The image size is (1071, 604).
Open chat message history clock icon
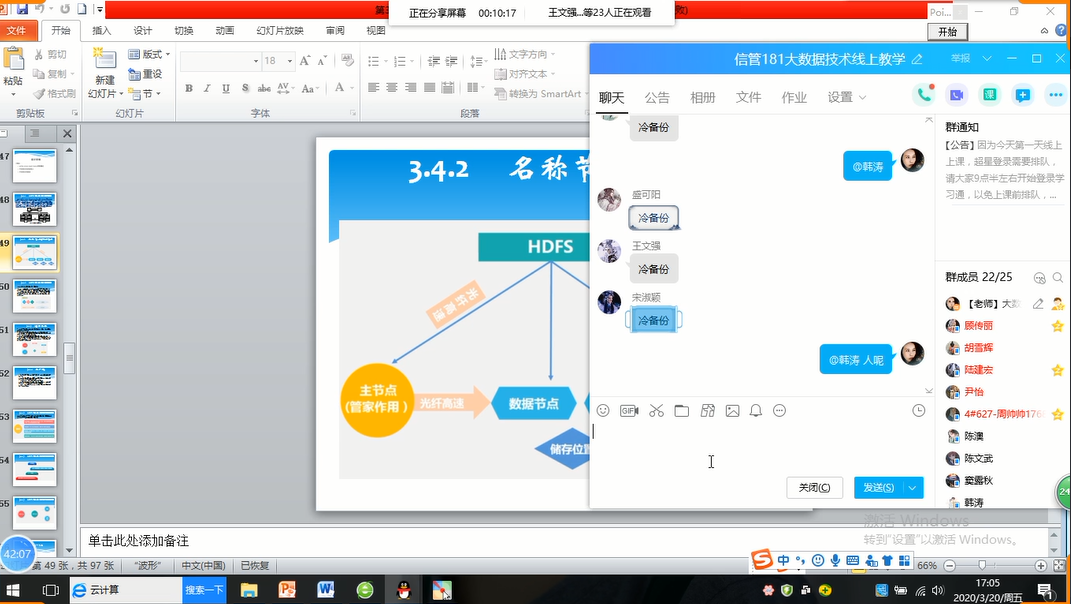pos(919,411)
